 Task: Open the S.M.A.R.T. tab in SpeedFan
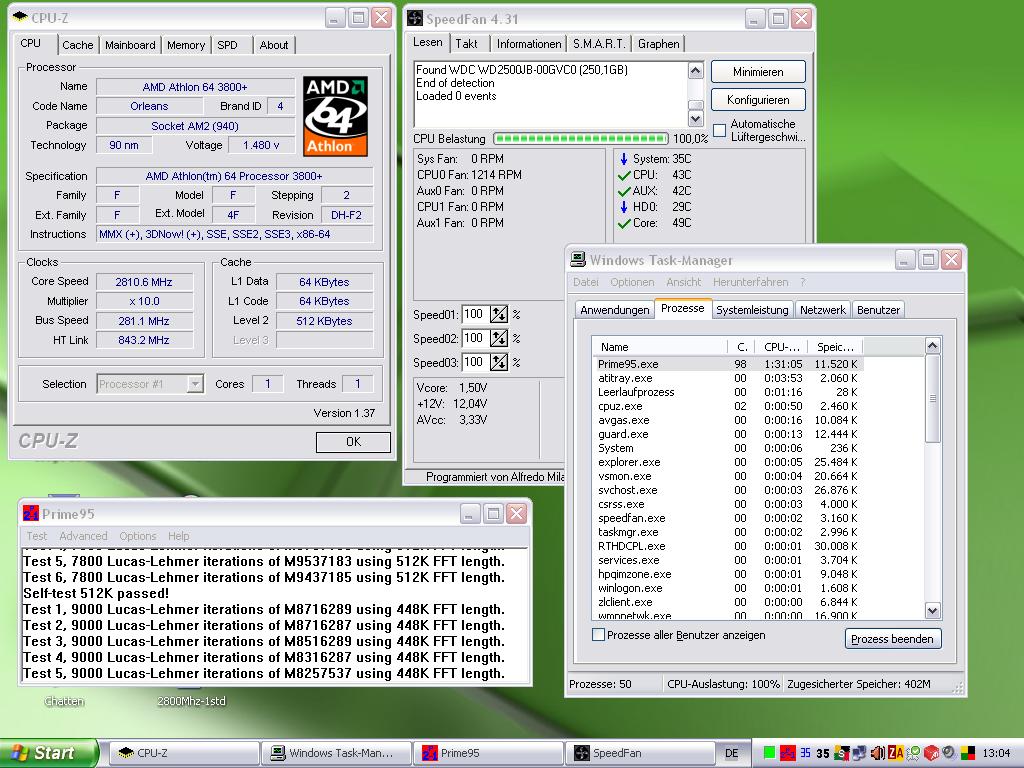(599, 44)
